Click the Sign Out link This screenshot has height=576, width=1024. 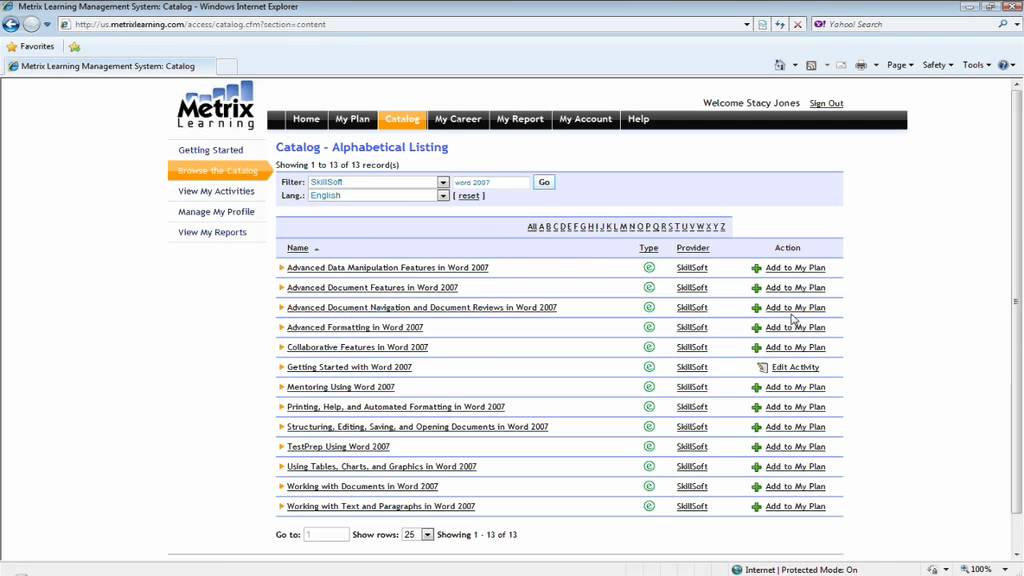point(826,103)
